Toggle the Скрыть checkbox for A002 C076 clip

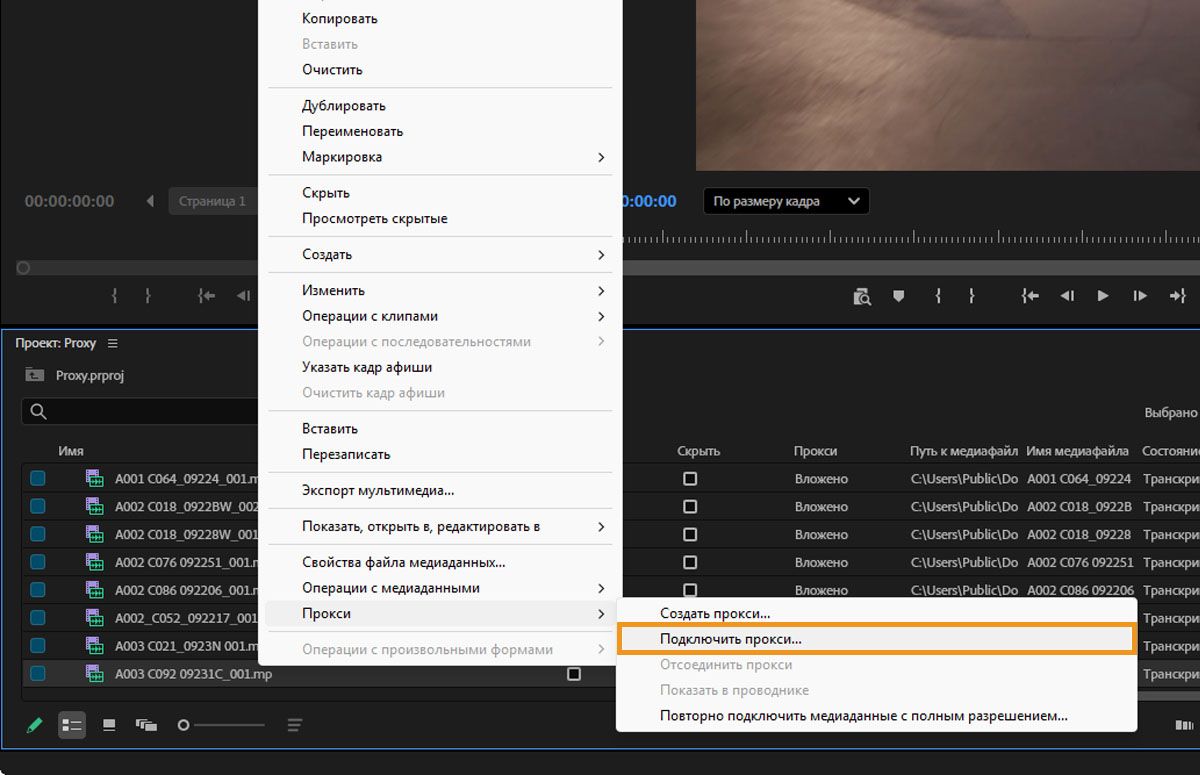pos(690,563)
